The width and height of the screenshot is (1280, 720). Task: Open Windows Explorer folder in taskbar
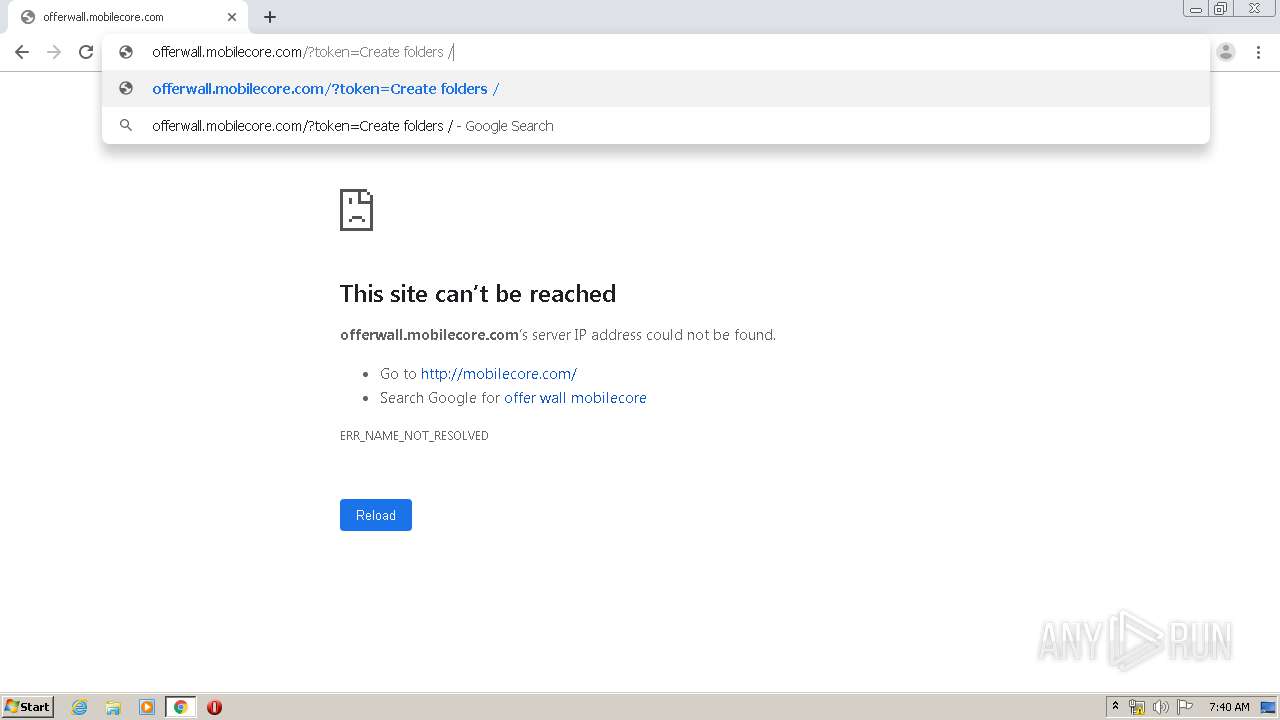[113, 707]
